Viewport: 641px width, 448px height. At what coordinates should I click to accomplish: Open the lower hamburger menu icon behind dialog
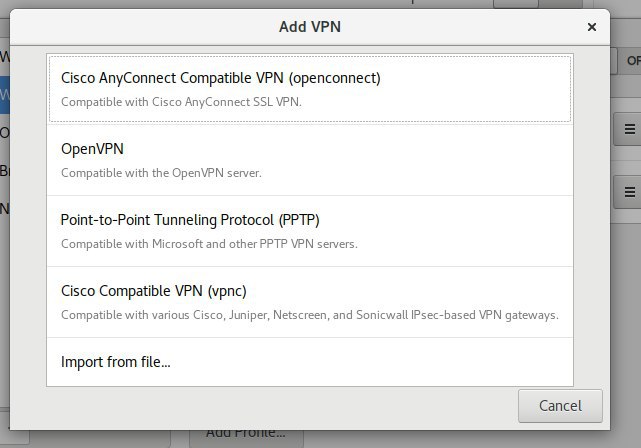tap(630, 192)
